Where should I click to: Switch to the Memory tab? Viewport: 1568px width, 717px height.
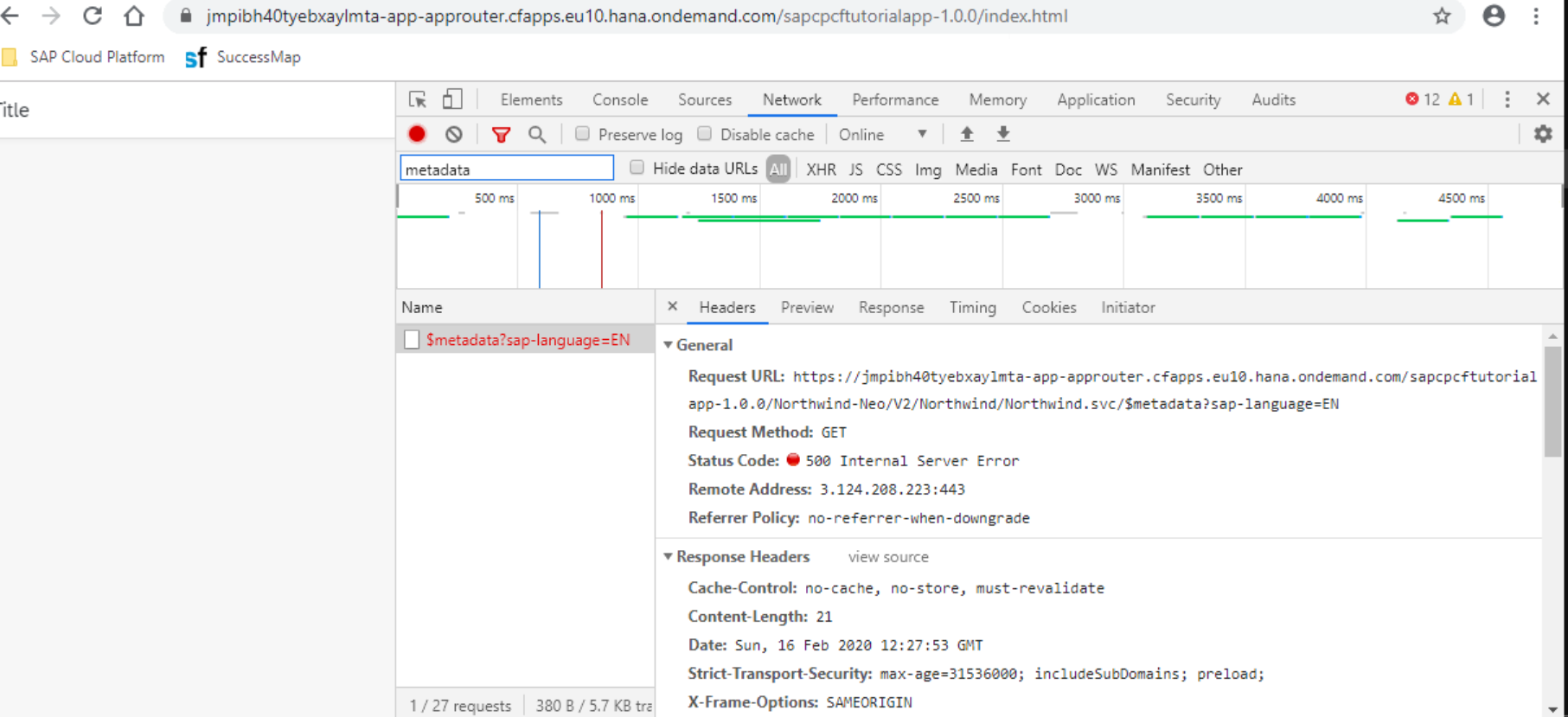(x=998, y=99)
